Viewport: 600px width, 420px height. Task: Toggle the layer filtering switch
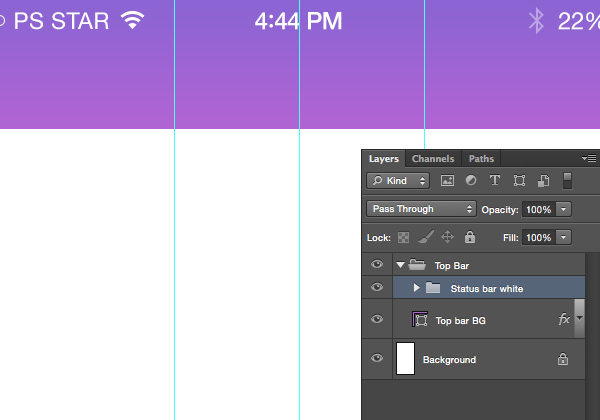point(567,181)
